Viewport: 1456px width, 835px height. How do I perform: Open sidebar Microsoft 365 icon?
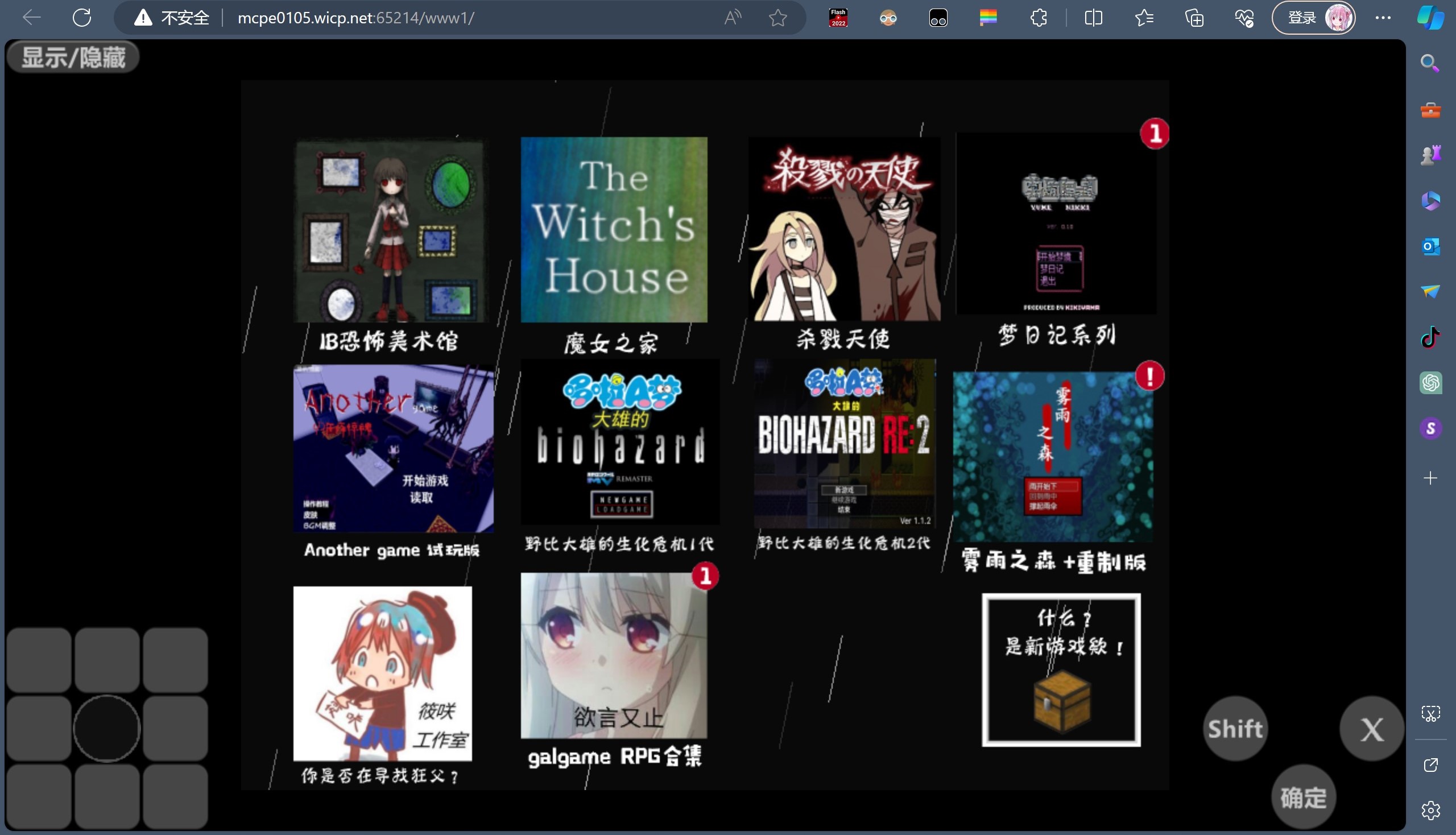tap(1430, 201)
